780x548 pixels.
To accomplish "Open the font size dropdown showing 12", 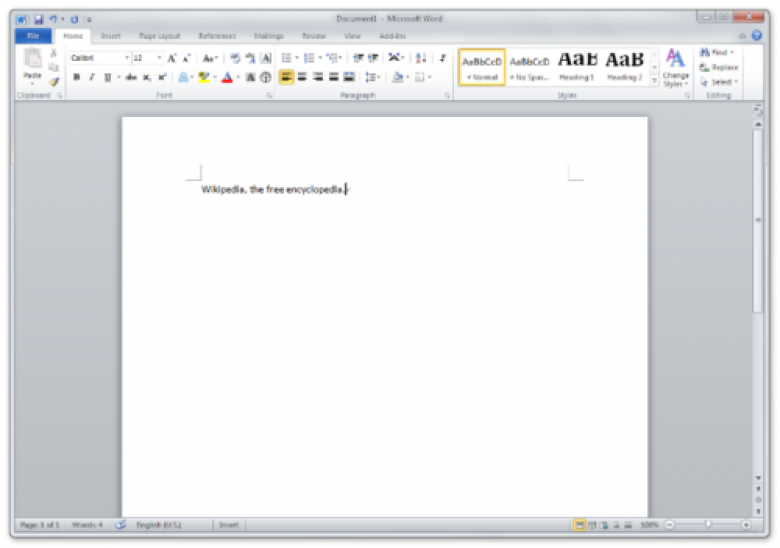I will (159, 58).
